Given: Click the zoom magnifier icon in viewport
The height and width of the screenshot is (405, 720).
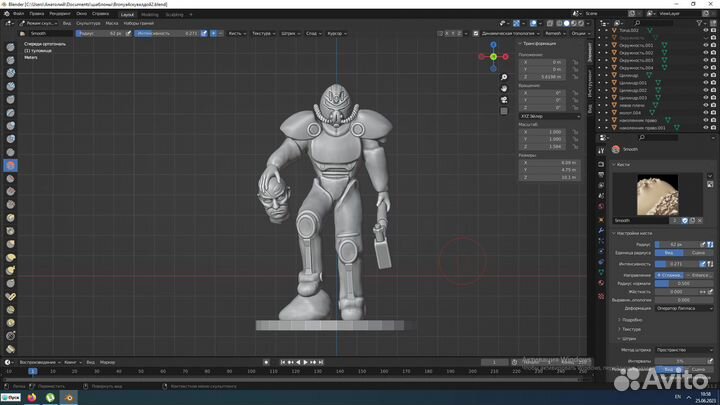Looking at the screenshot, I should pyautogui.click(x=505, y=77).
